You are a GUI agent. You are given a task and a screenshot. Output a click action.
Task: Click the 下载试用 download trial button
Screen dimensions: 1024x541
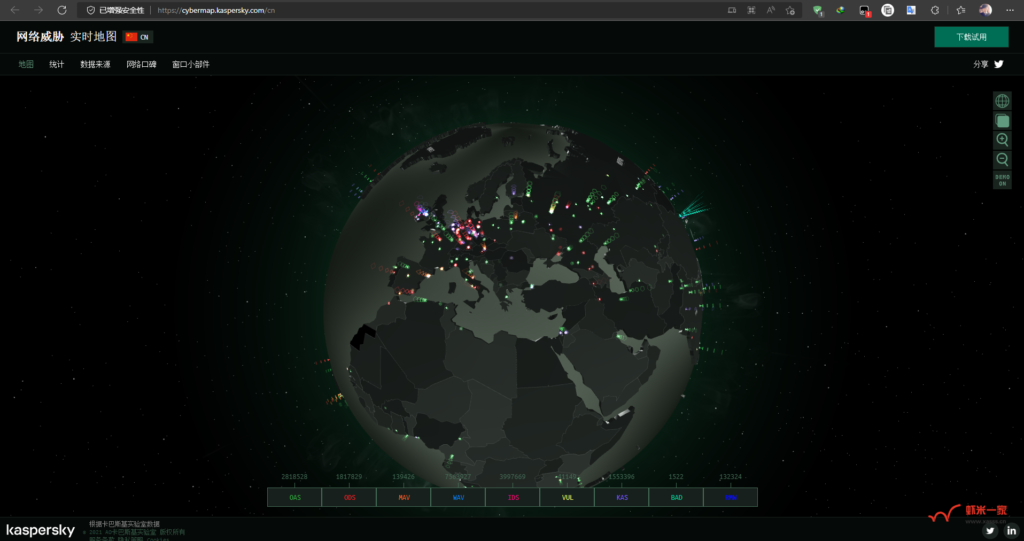(970, 37)
